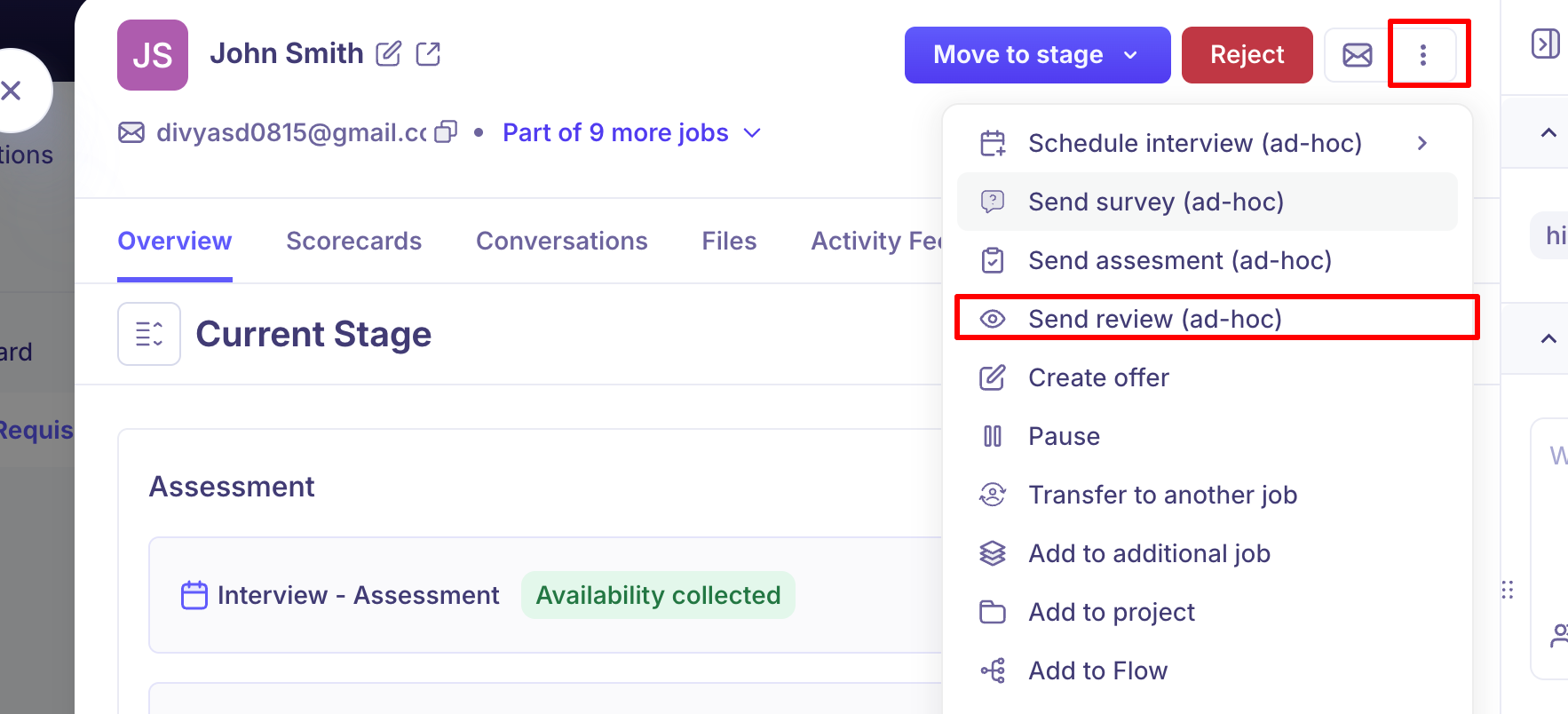The height and width of the screenshot is (714, 1568).
Task: Collapse the right side panel icon
Action: pyautogui.click(x=1545, y=44)
